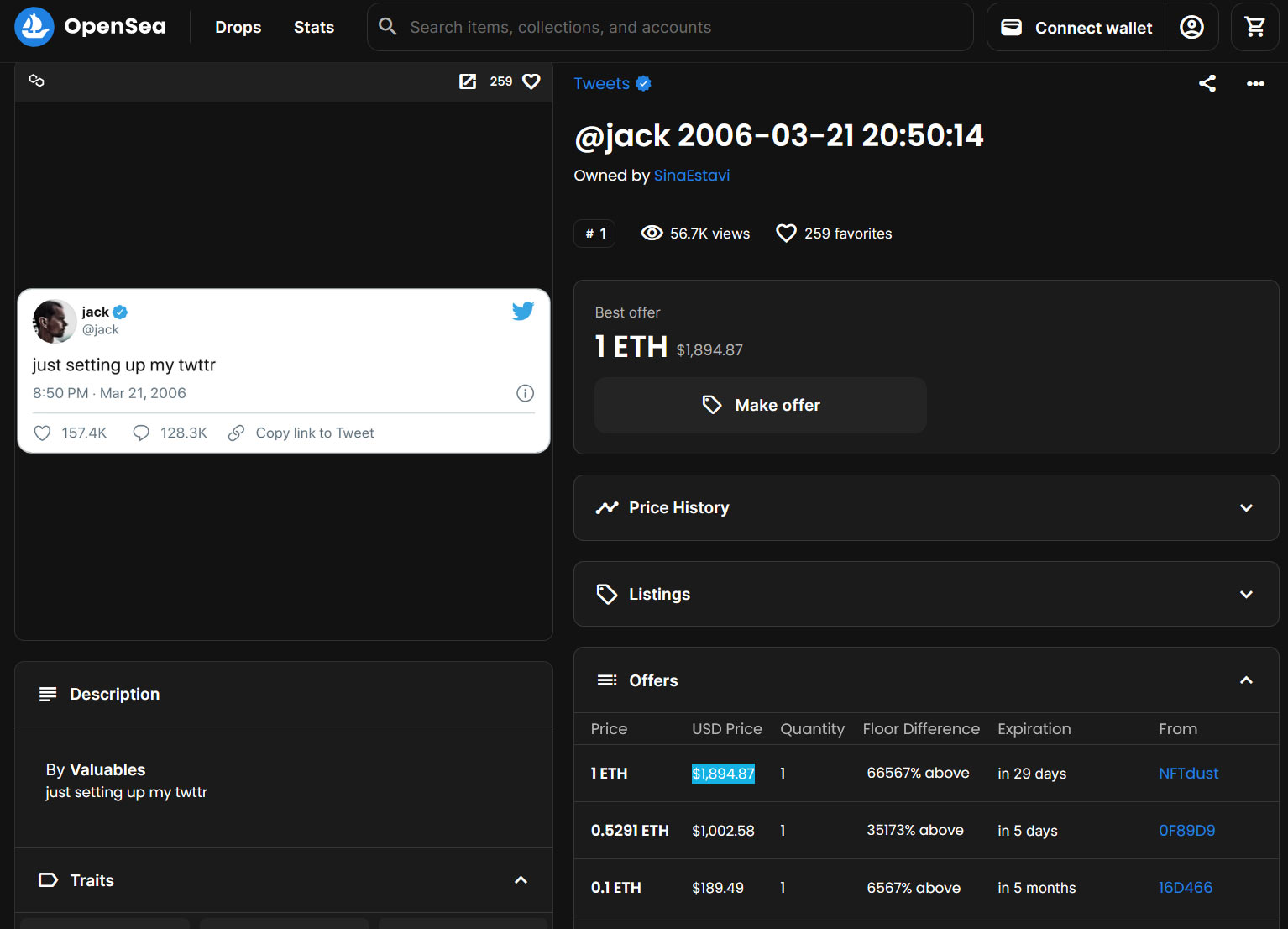
Task: Click the tweet like heart icon
Action: coord(42,433)
